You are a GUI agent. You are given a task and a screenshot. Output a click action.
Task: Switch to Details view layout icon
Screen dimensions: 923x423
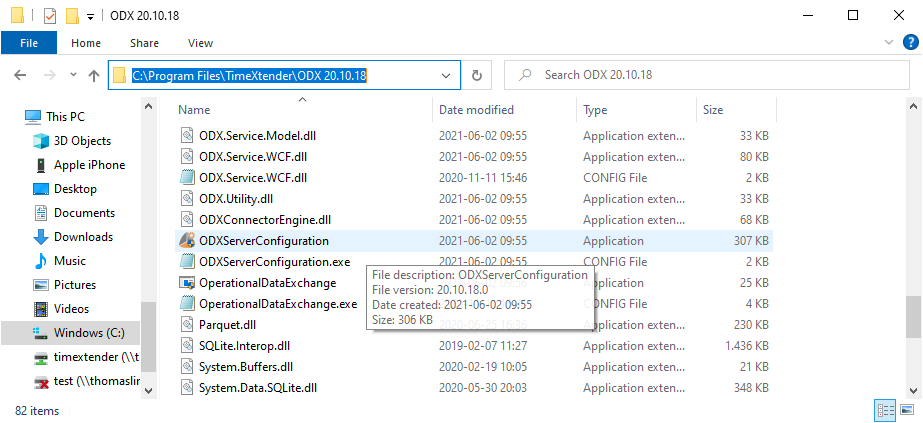tap(886, 410)
